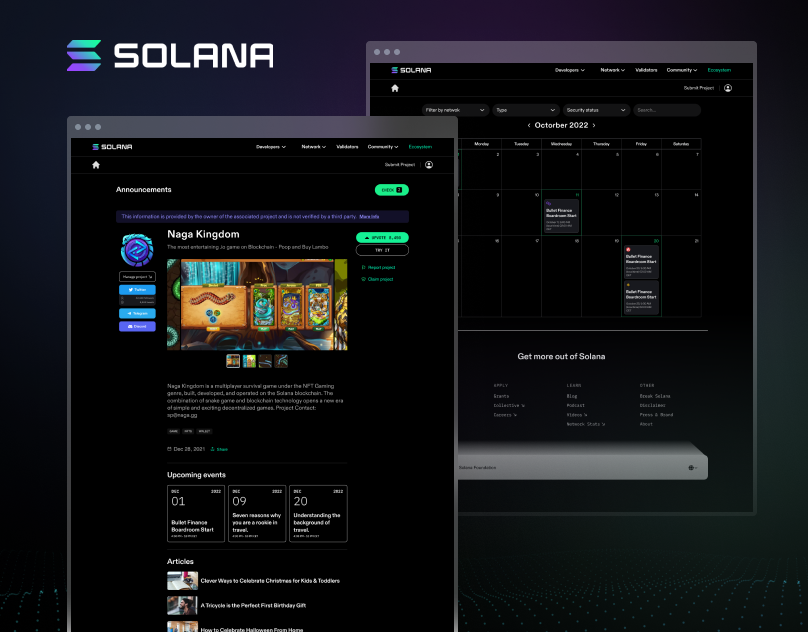Go to next month in calendar

594,125
